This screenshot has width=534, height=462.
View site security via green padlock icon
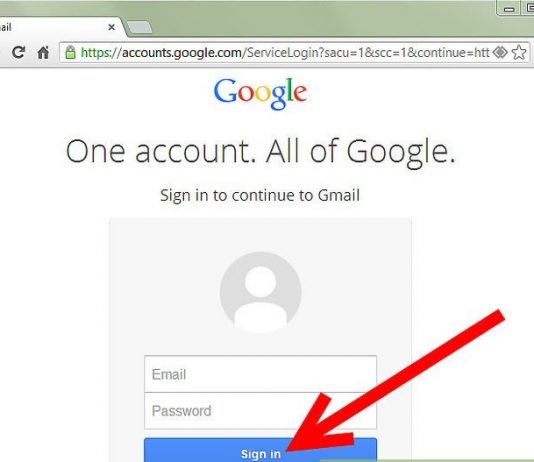(70, 52)
